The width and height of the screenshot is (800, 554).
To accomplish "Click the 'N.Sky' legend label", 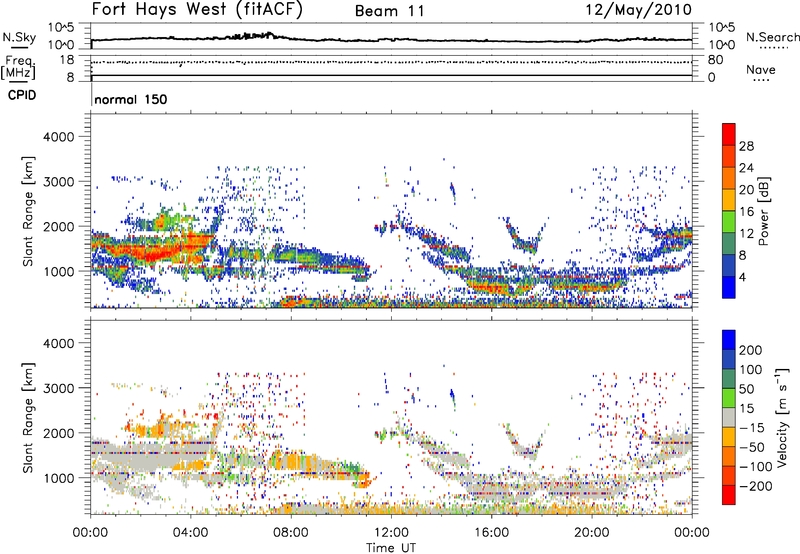I will 19,37.
